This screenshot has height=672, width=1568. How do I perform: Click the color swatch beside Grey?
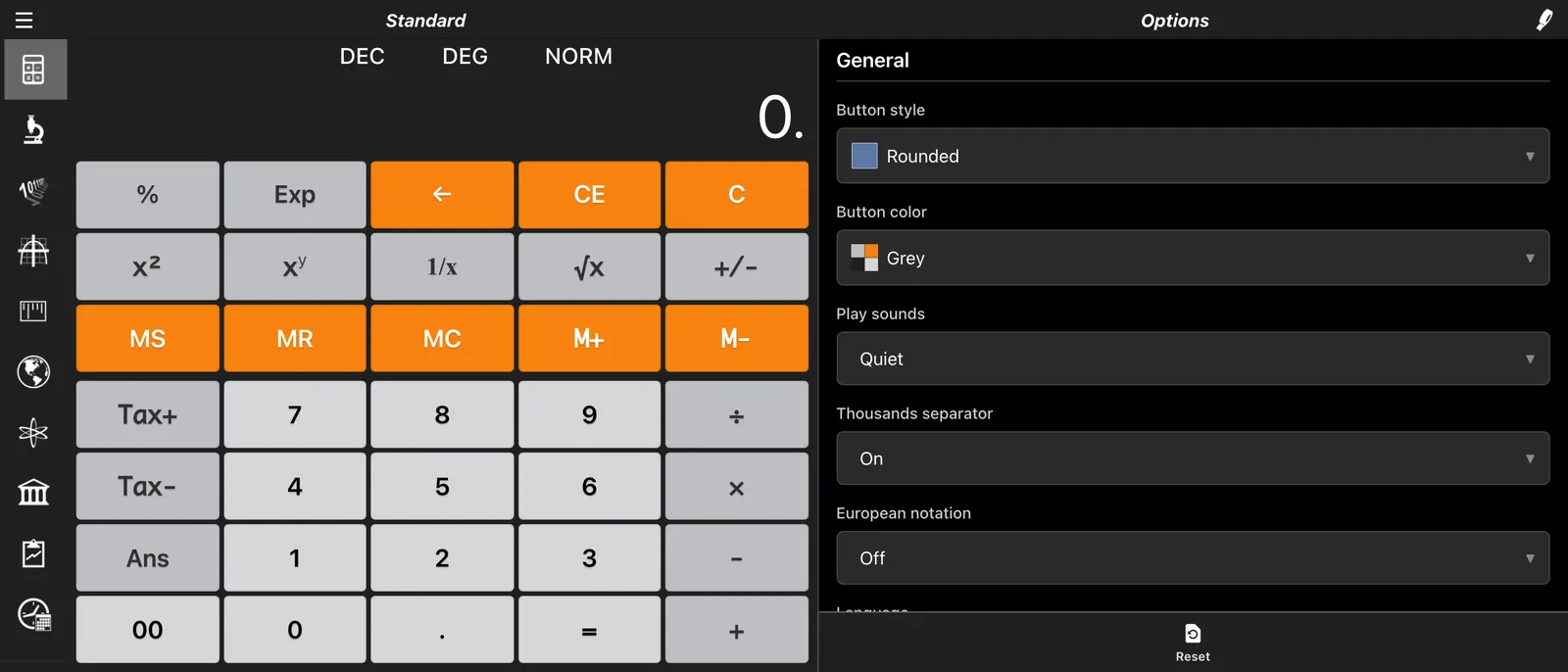pyautogui.click(x=864, y=258)
